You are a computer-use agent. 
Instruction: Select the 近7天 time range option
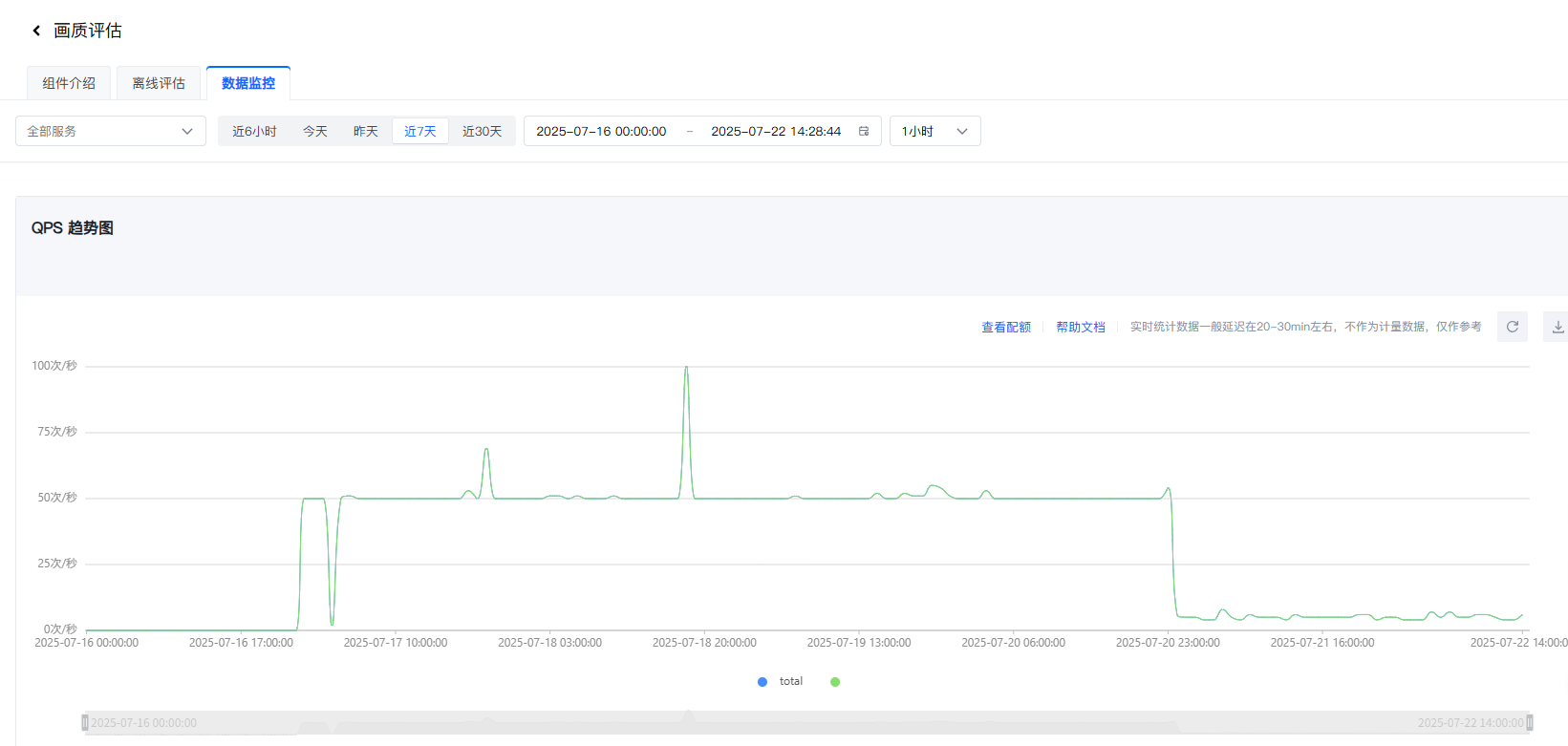(x=419, y=131)
